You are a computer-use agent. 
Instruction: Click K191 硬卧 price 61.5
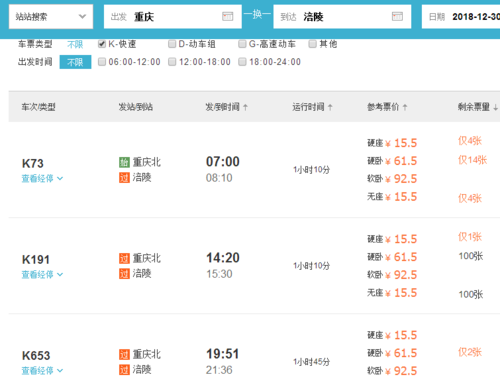point(405,257)
